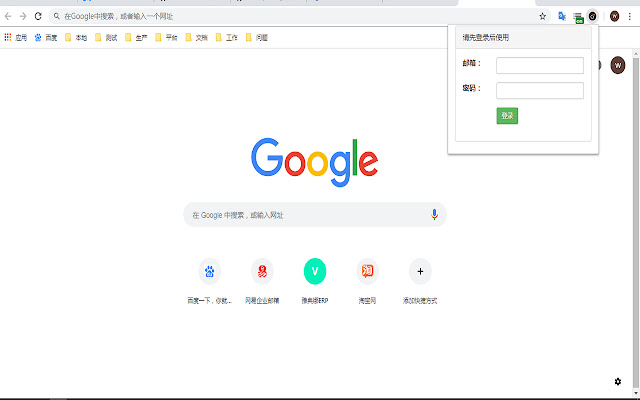
Task: Start voice search with the microphone icon
Action: [x=434, y=214]
